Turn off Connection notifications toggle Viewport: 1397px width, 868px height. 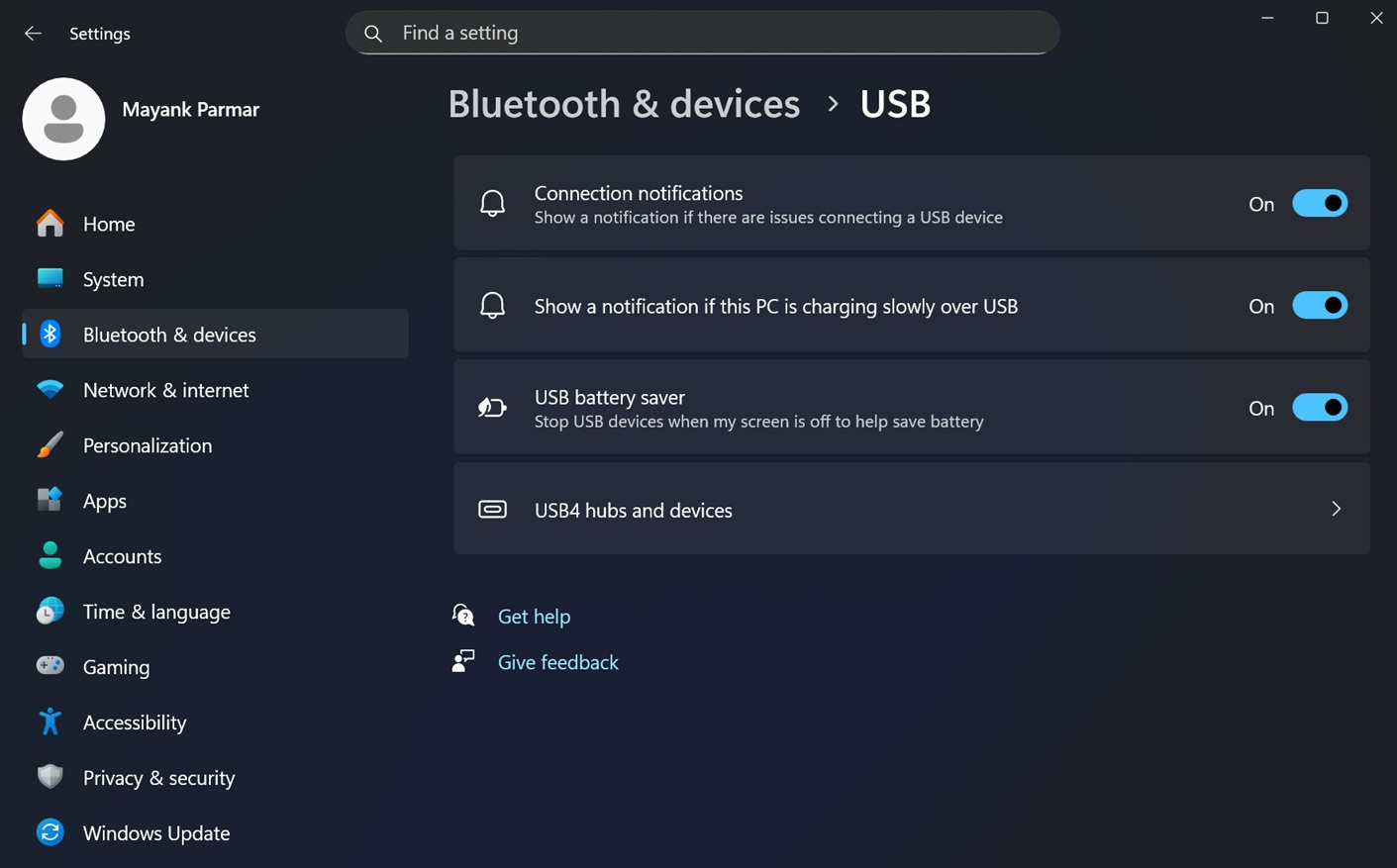click(x=1319, y=204)
